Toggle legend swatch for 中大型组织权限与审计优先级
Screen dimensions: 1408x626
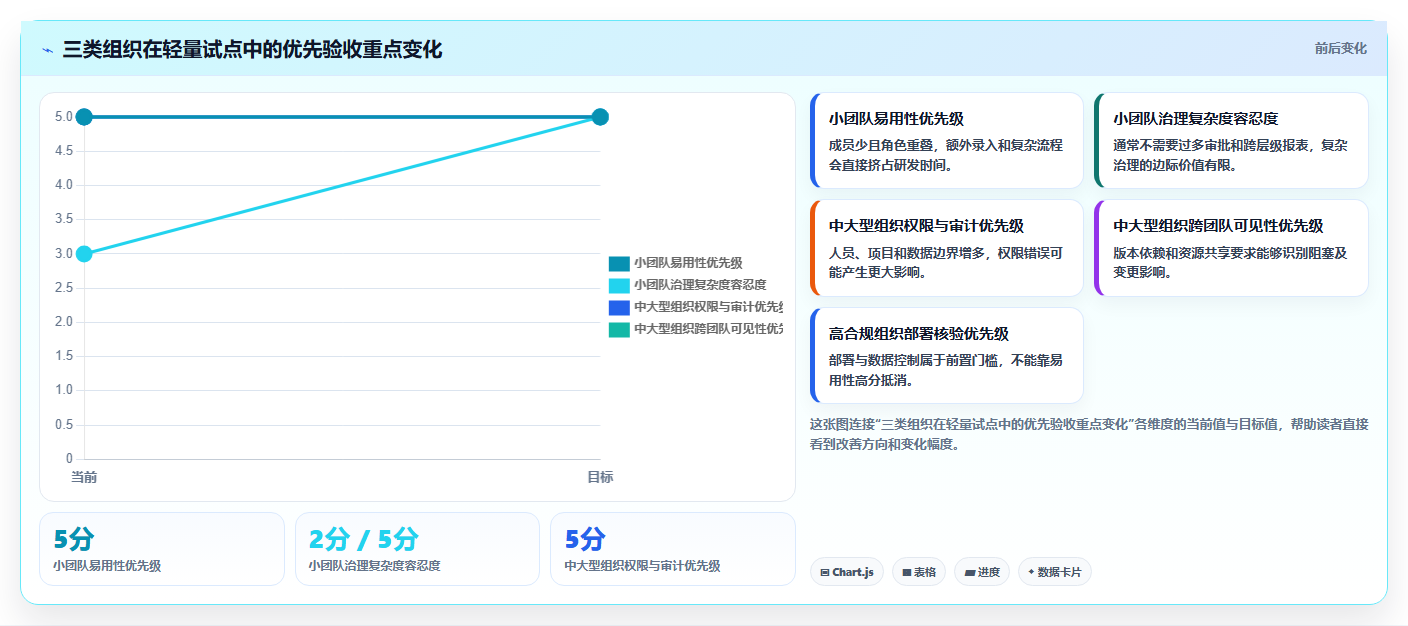[x=619, y=307]
